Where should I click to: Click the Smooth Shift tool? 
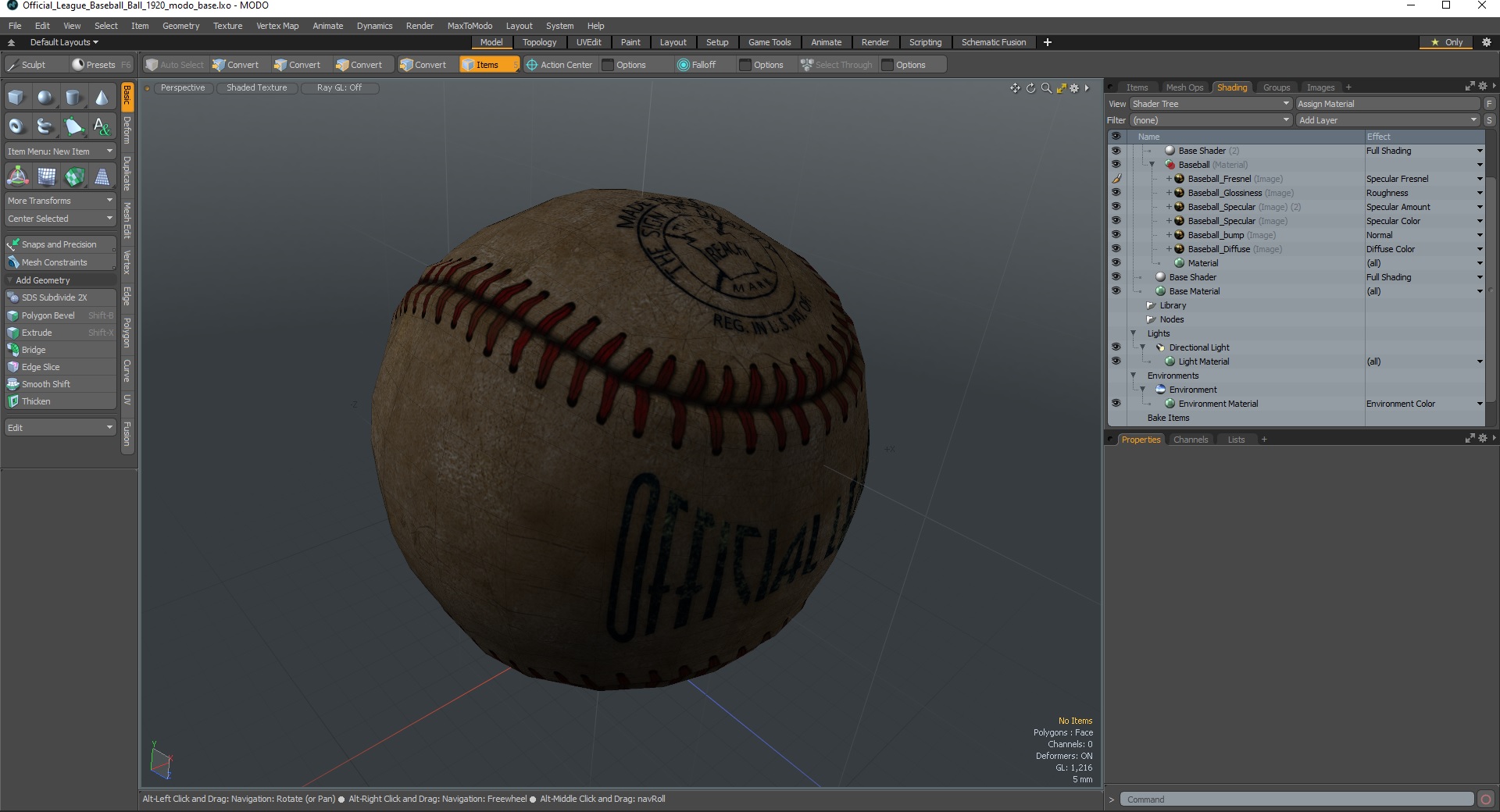(60, 384)
